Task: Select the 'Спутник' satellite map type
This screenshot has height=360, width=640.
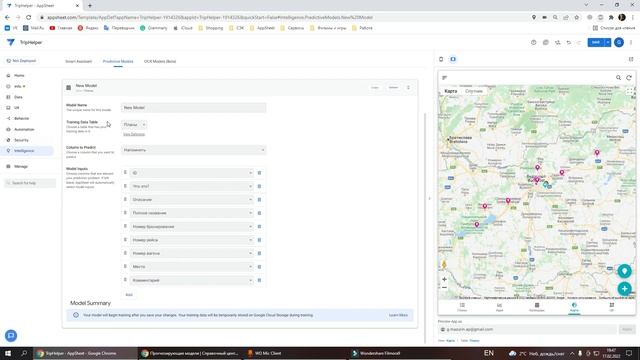Action: 474,91
